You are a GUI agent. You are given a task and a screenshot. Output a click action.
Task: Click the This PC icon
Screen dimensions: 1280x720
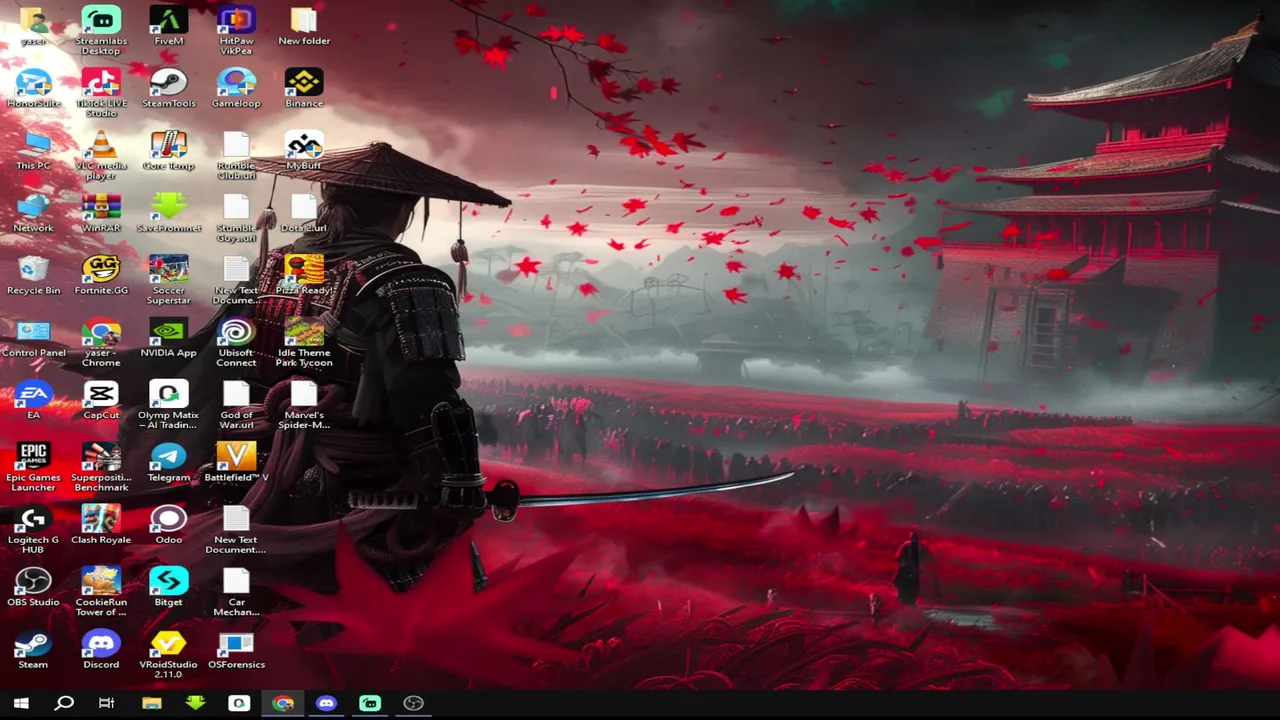point(33,150)
